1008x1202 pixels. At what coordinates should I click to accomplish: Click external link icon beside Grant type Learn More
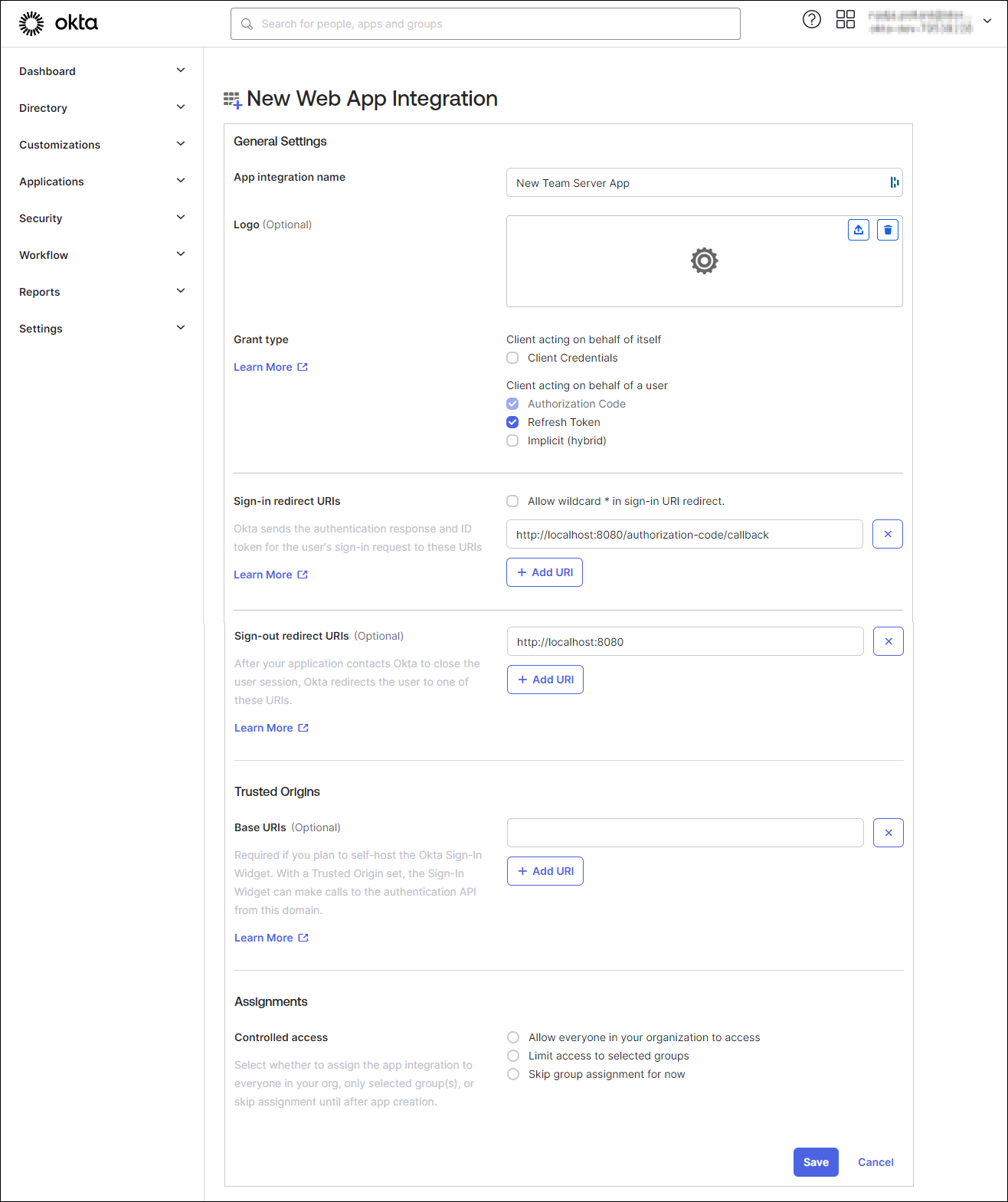[303, 367]
